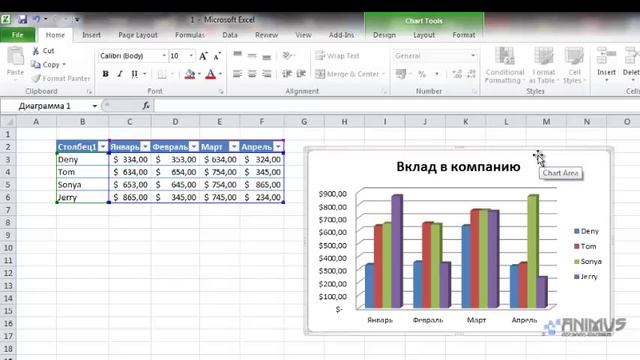Open Cell Styles gallery
This screenshot has height=360, width=640.
click(x=574, y=65)
